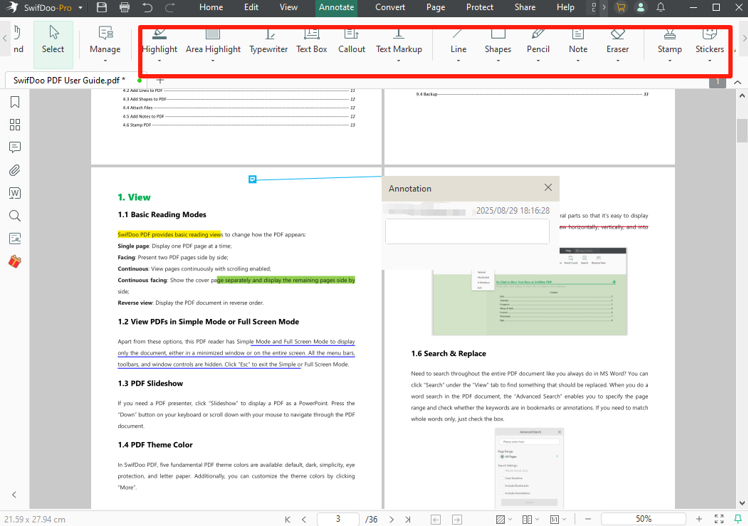Viewport: 748px width, 526px height.
Task: Click the Annotation note text field
Action: point(467,231)
